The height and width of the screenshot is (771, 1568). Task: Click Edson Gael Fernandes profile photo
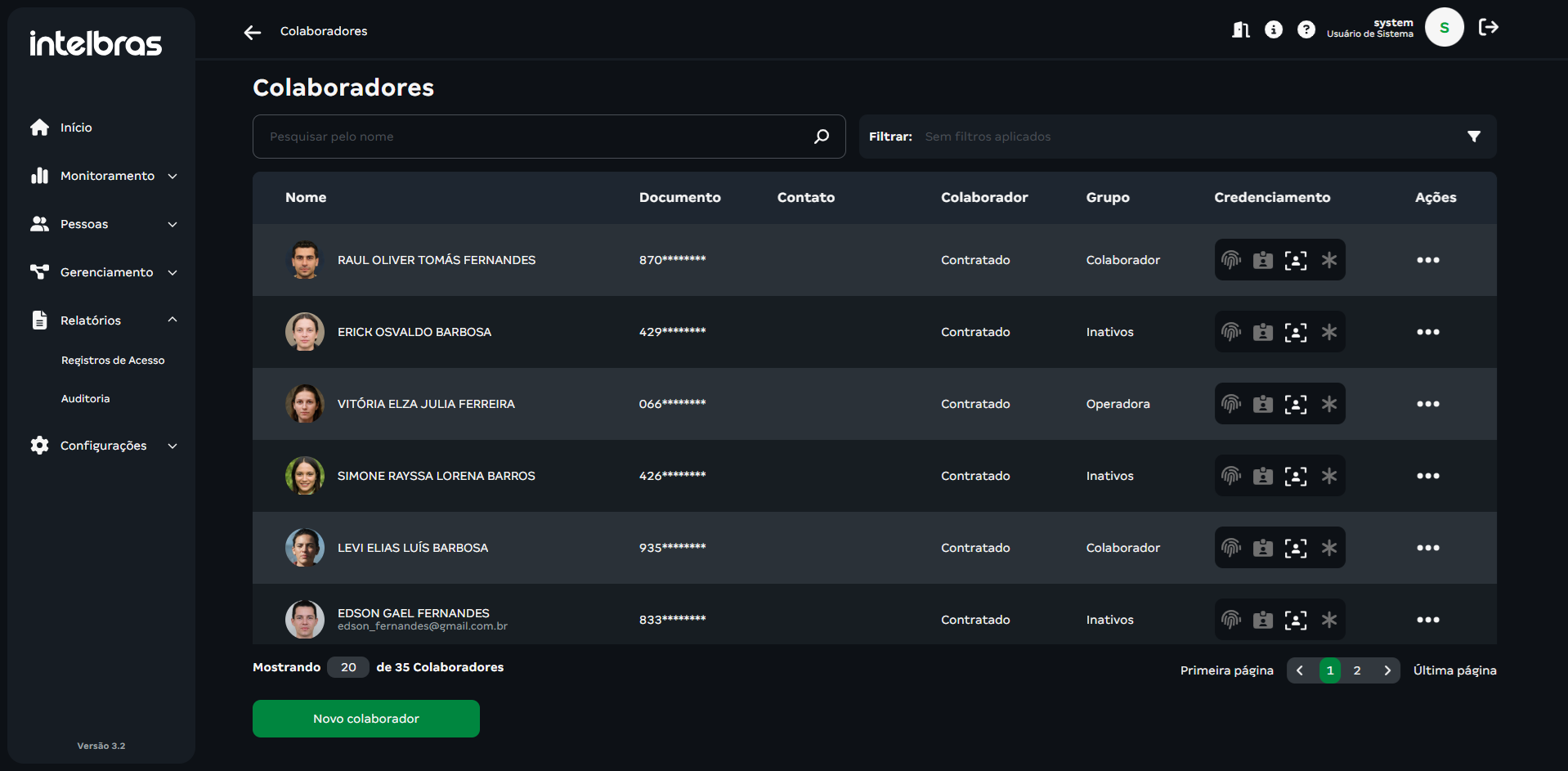point(305,619)
